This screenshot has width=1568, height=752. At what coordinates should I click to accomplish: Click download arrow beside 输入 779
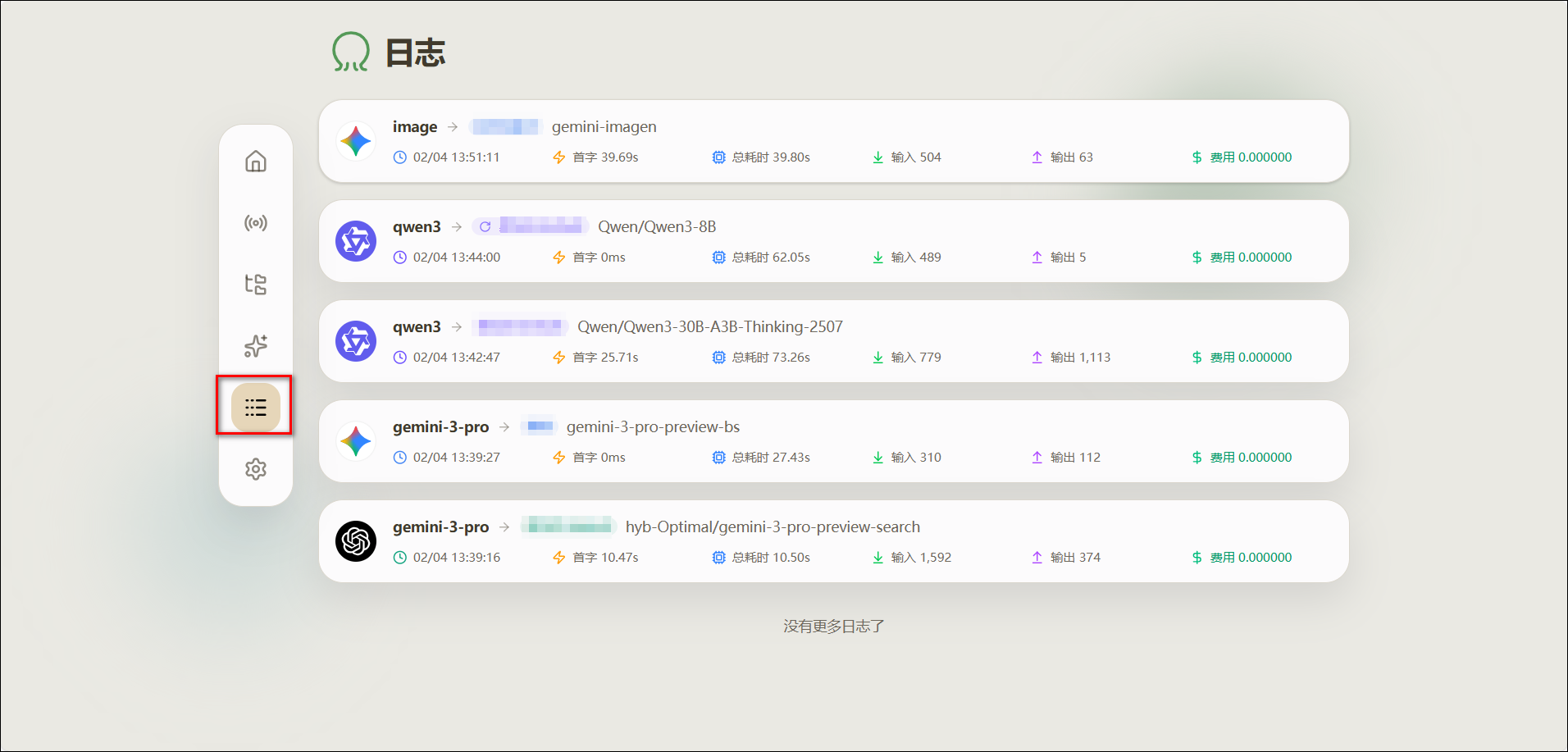coord(877,358)
